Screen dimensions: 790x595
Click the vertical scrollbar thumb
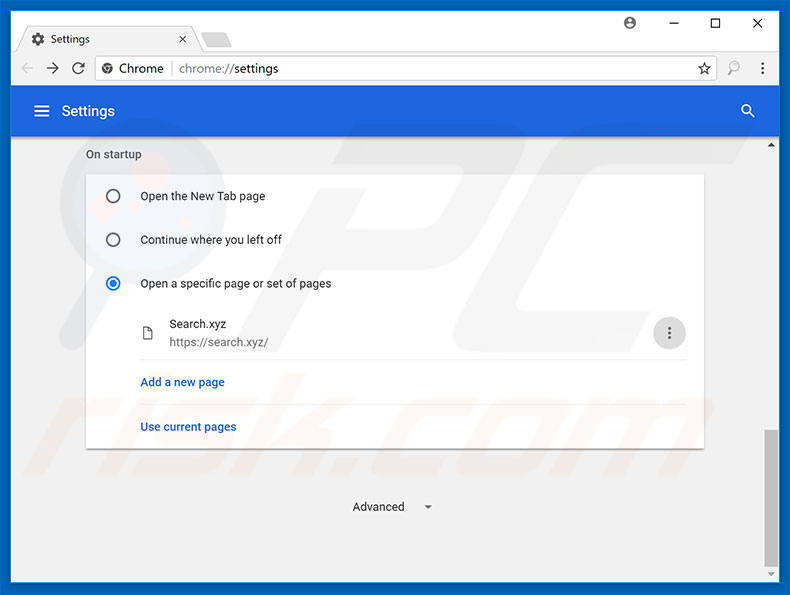[771, 497]
